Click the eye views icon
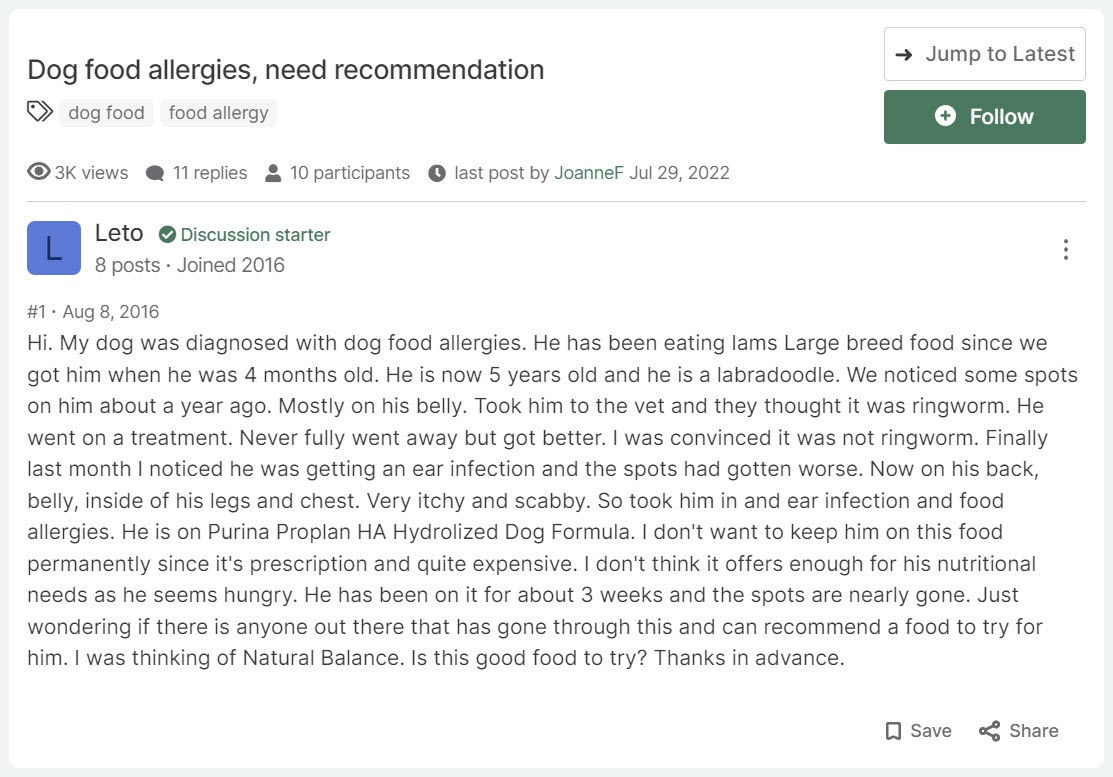The width and height of the screenshot is (1113, 777). (39, 172)
